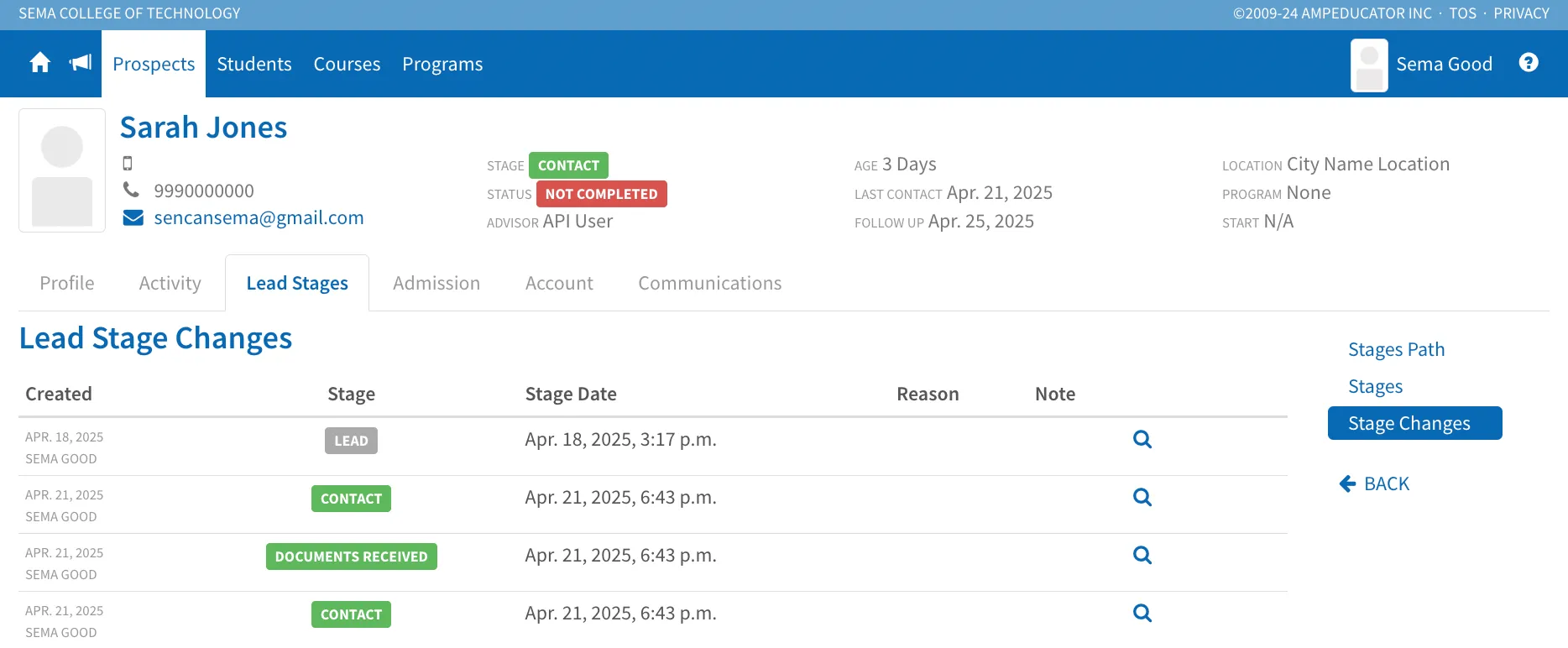This screenshot has width=1568, height=648.
Task: Switch to the Activity tab
Action: tap(170, 283)
